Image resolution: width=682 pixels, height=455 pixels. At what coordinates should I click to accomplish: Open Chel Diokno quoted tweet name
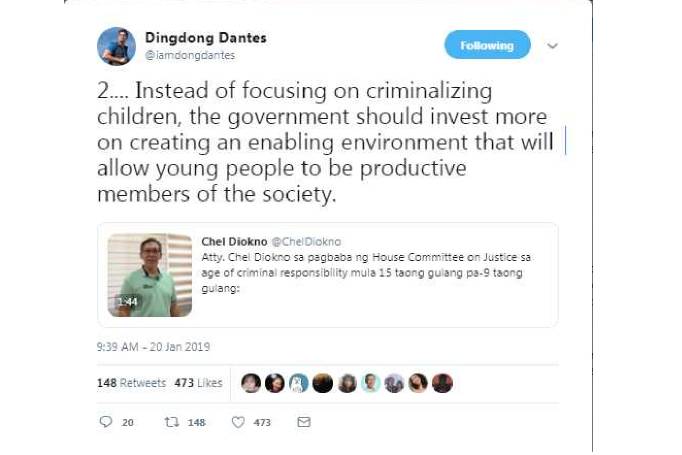click(x=234, y=241)
